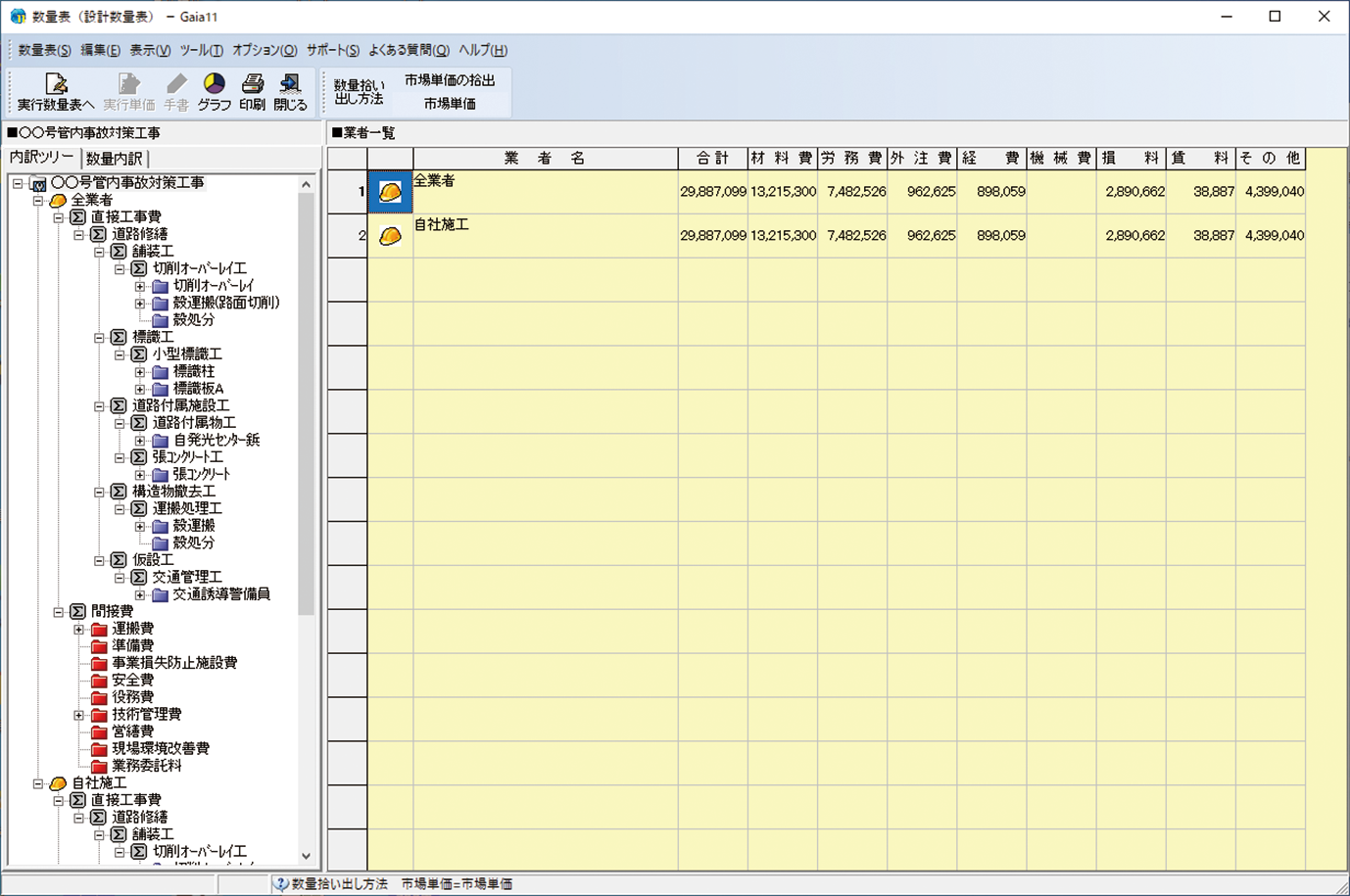Select the 張コンクリート工 tree item
Screen dimensions: 1350x896
(x=188, y=457)
